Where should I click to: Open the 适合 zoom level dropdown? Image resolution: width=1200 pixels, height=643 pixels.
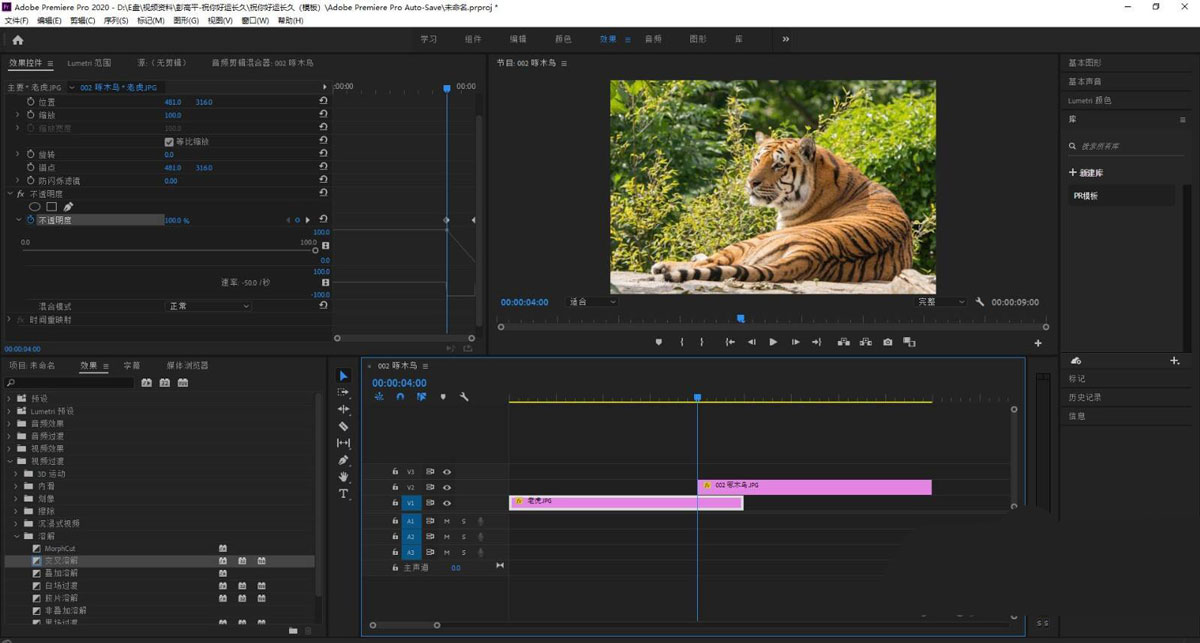591,302
